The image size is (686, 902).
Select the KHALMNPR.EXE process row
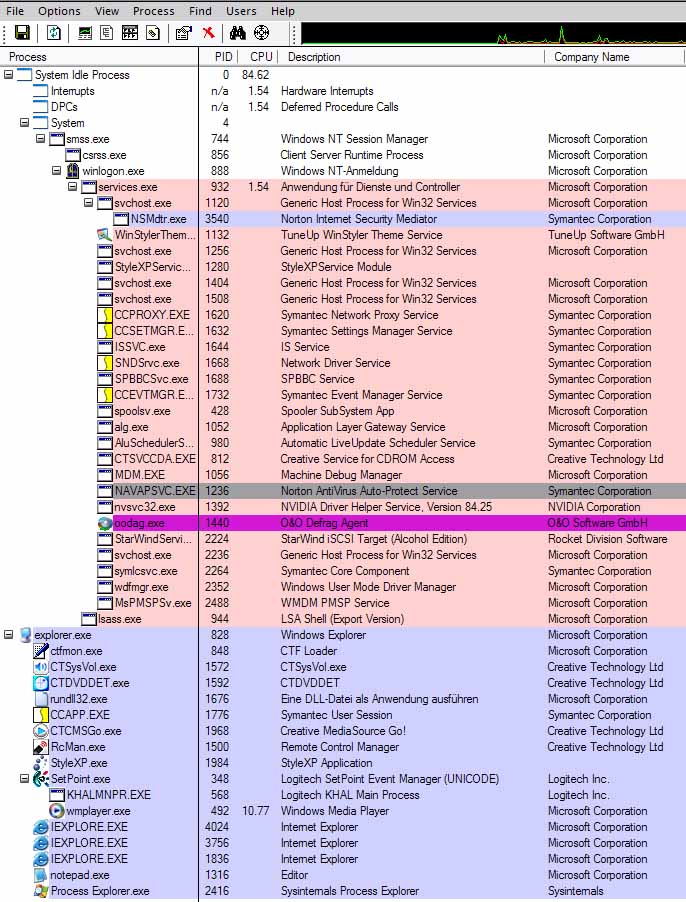(x=343, y=794)
